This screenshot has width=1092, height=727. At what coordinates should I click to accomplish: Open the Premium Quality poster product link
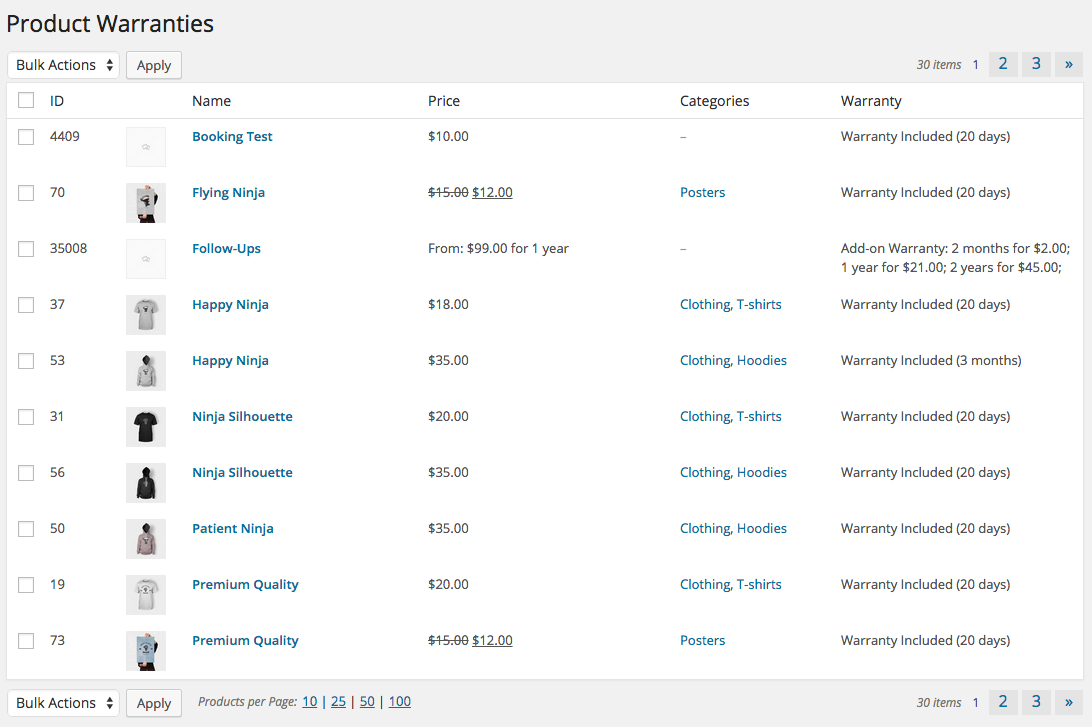245,641
